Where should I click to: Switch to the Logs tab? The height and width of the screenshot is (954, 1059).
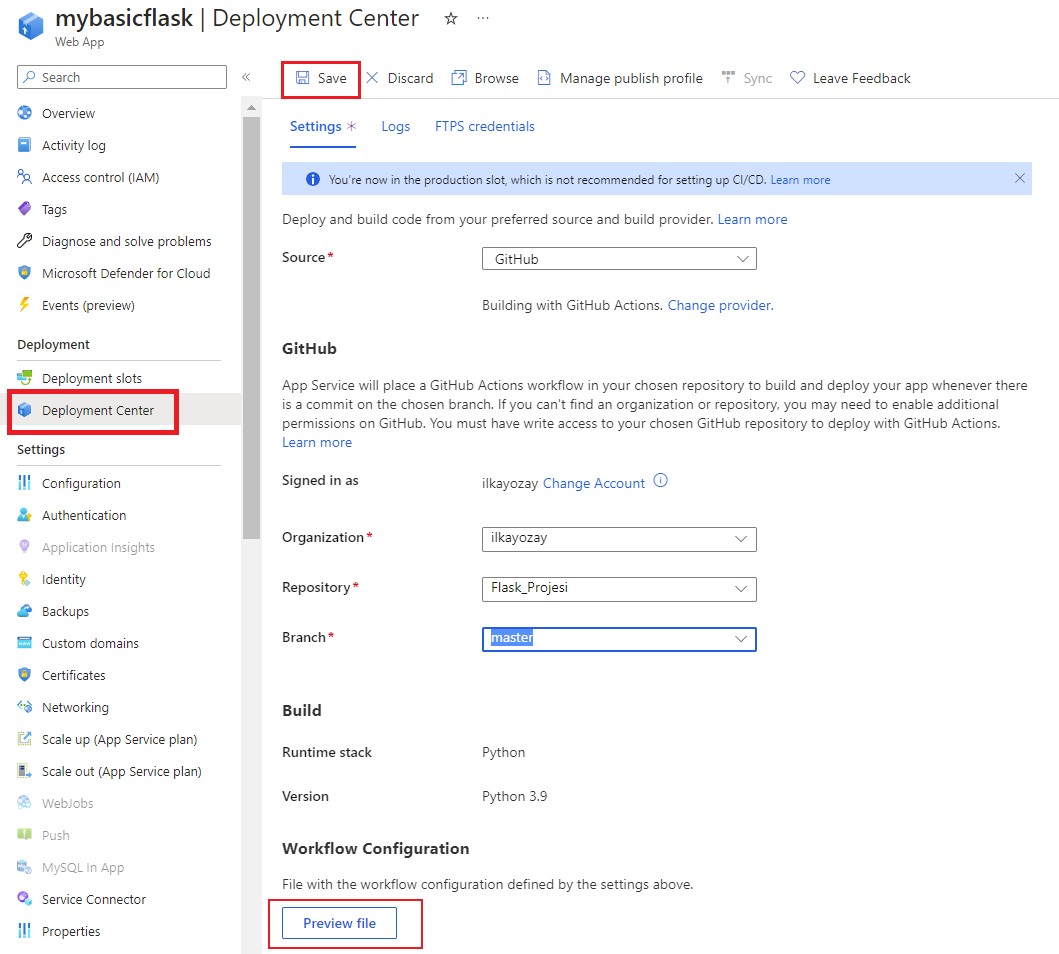tap(395, 127)
